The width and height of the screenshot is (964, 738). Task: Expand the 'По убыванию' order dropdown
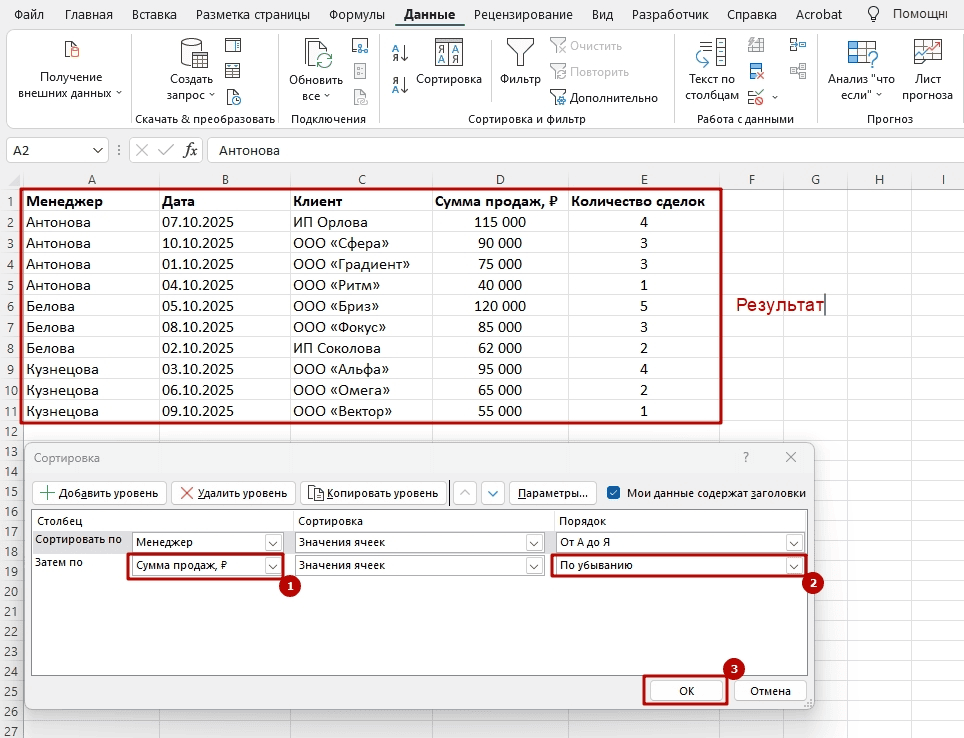(x=794, y=565)
